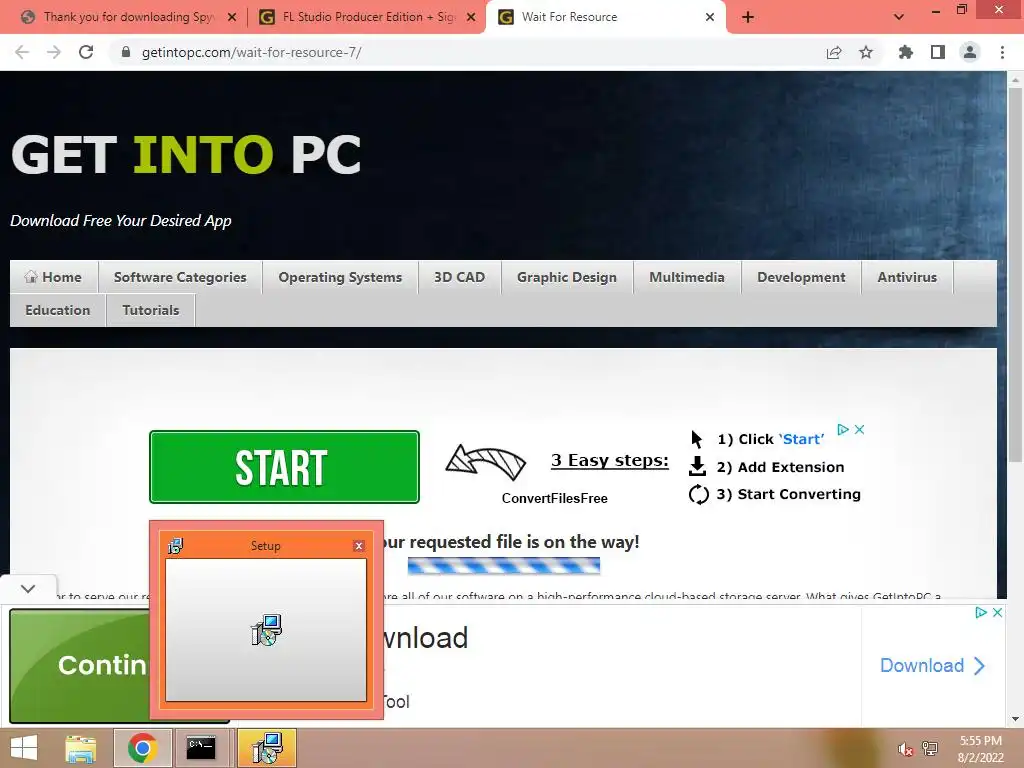Open the taskbar clock showing 5:55 PM

[x=981, y=749]
